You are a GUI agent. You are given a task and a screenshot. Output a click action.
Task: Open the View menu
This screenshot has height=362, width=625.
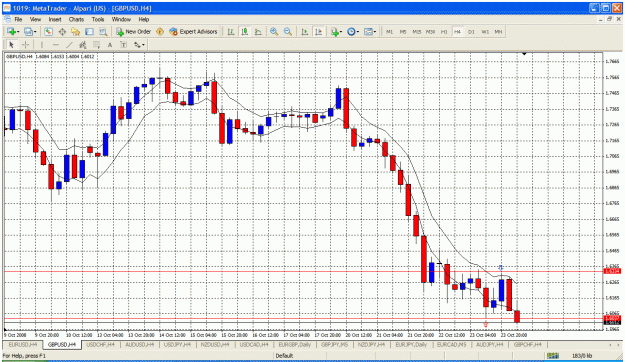[35, 19]
